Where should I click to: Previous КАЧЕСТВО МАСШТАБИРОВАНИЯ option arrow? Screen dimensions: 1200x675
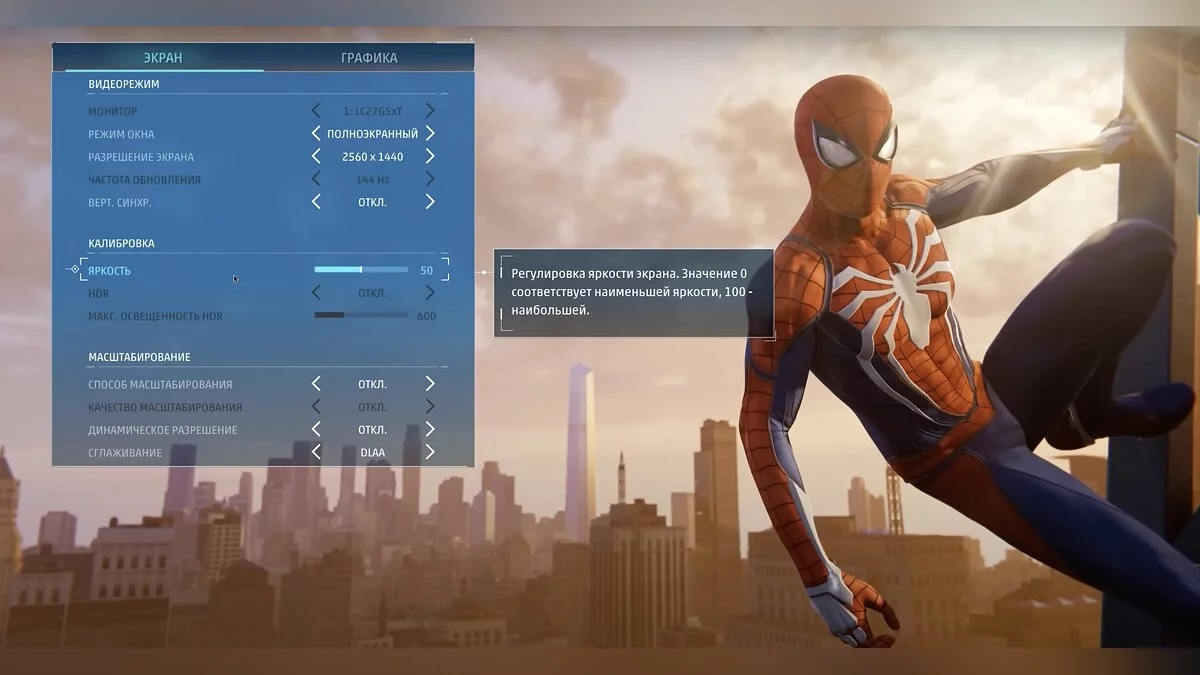coord(316,407)
